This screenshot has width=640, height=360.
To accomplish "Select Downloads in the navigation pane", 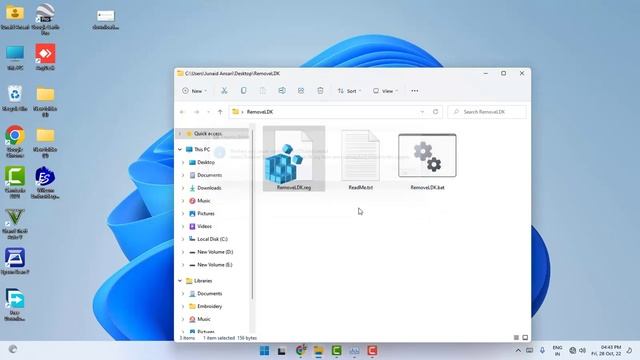I will 209,188.
